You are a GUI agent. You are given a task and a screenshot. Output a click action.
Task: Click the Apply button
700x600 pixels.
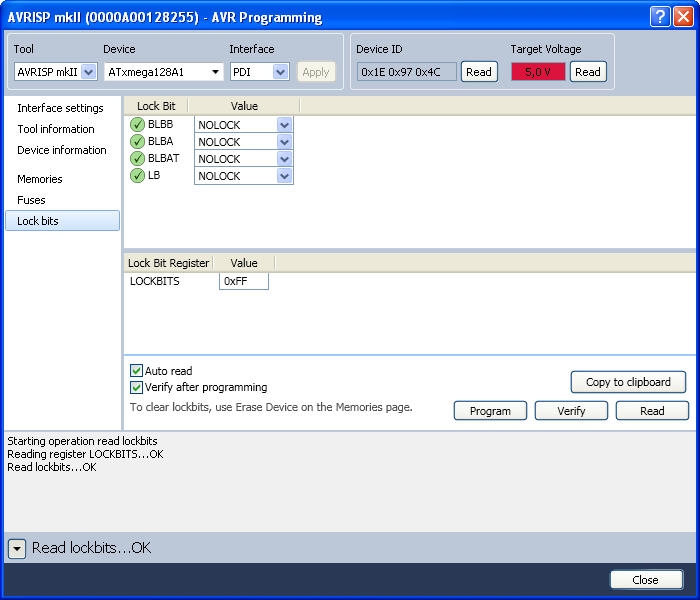316,72
